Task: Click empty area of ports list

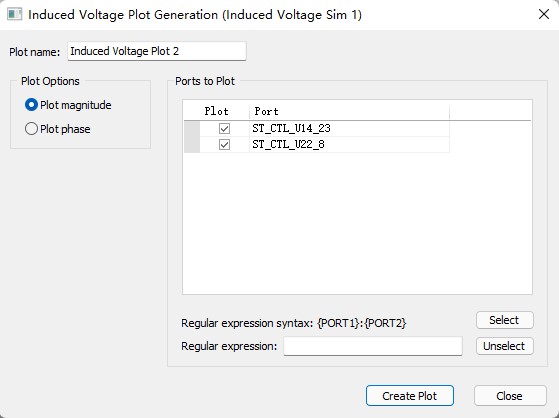Action: point(357,223)
